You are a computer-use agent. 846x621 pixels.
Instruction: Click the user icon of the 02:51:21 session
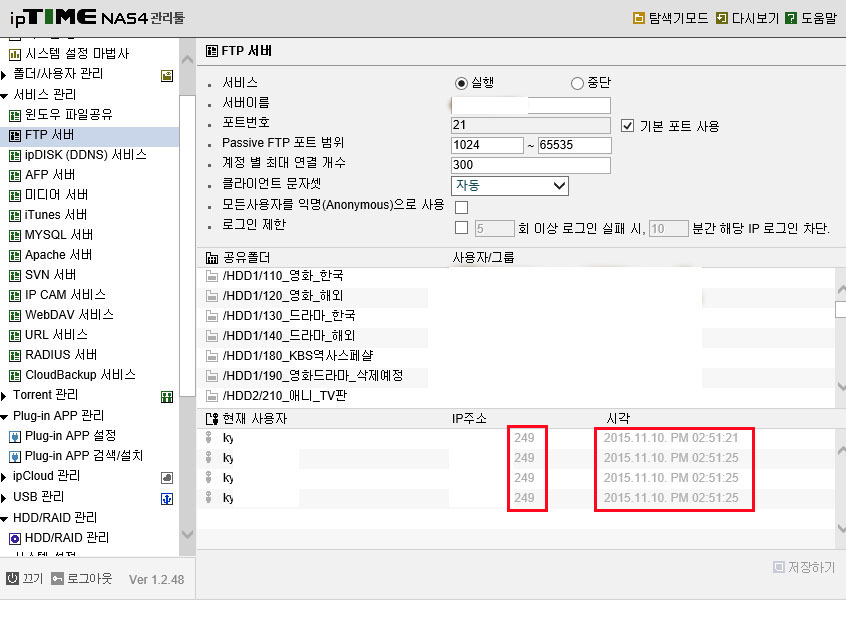(x=209, y=438)
